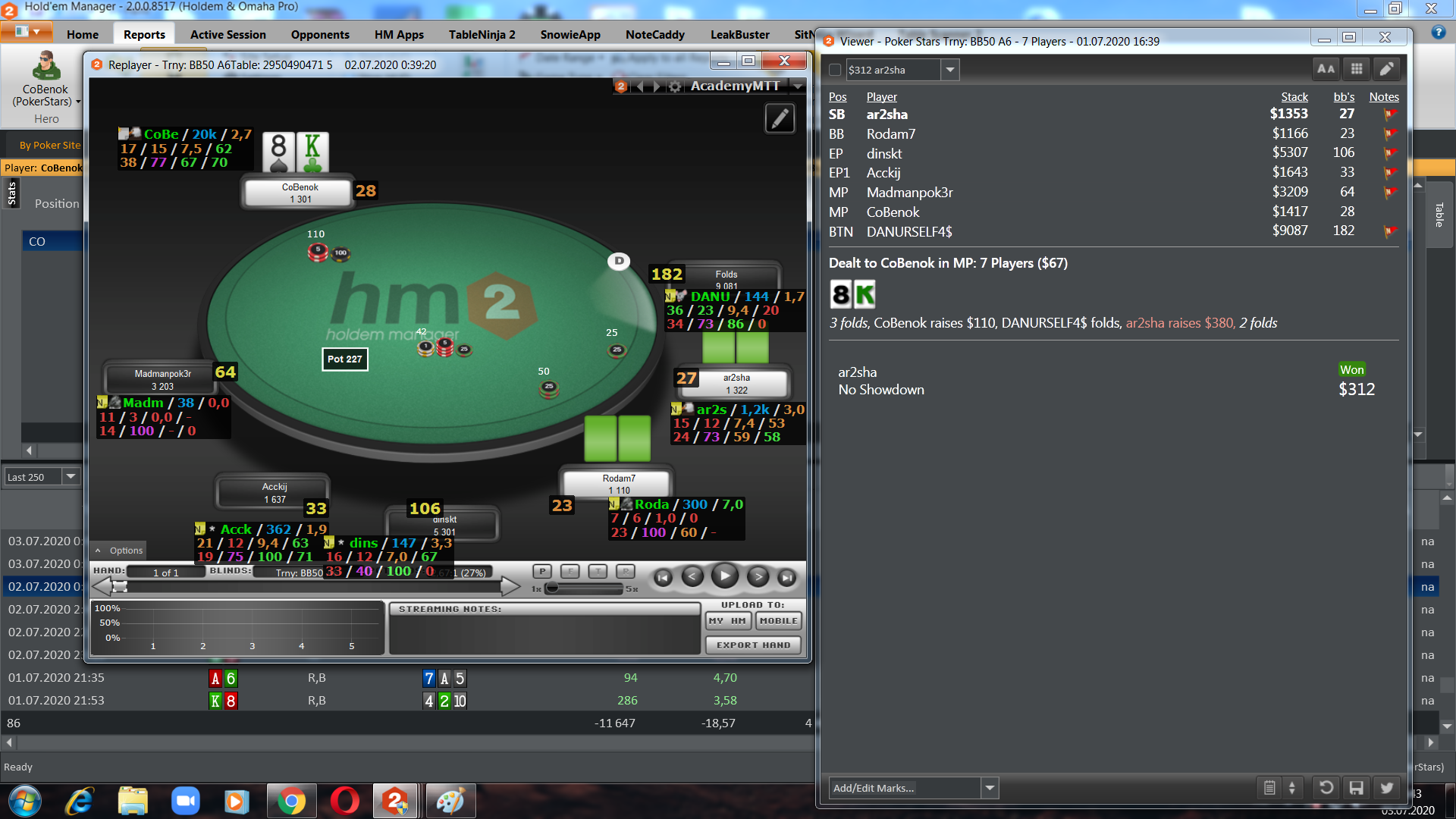Open the TableNinja 2 tab
1456x819 pixels.
pyautogui.click(x=482, y=34)
